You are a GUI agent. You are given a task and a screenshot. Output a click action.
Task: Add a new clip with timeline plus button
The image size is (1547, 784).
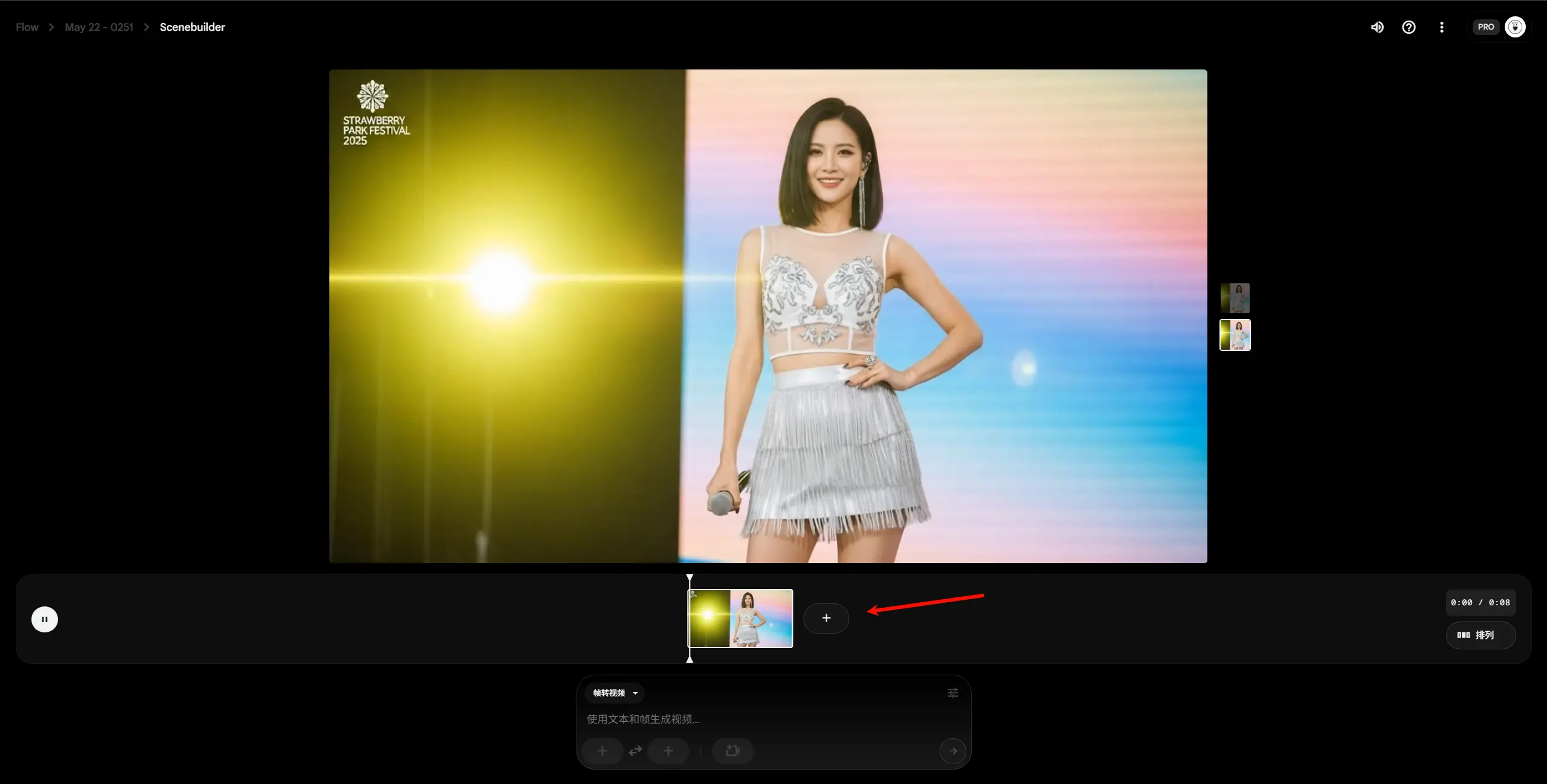826,618
